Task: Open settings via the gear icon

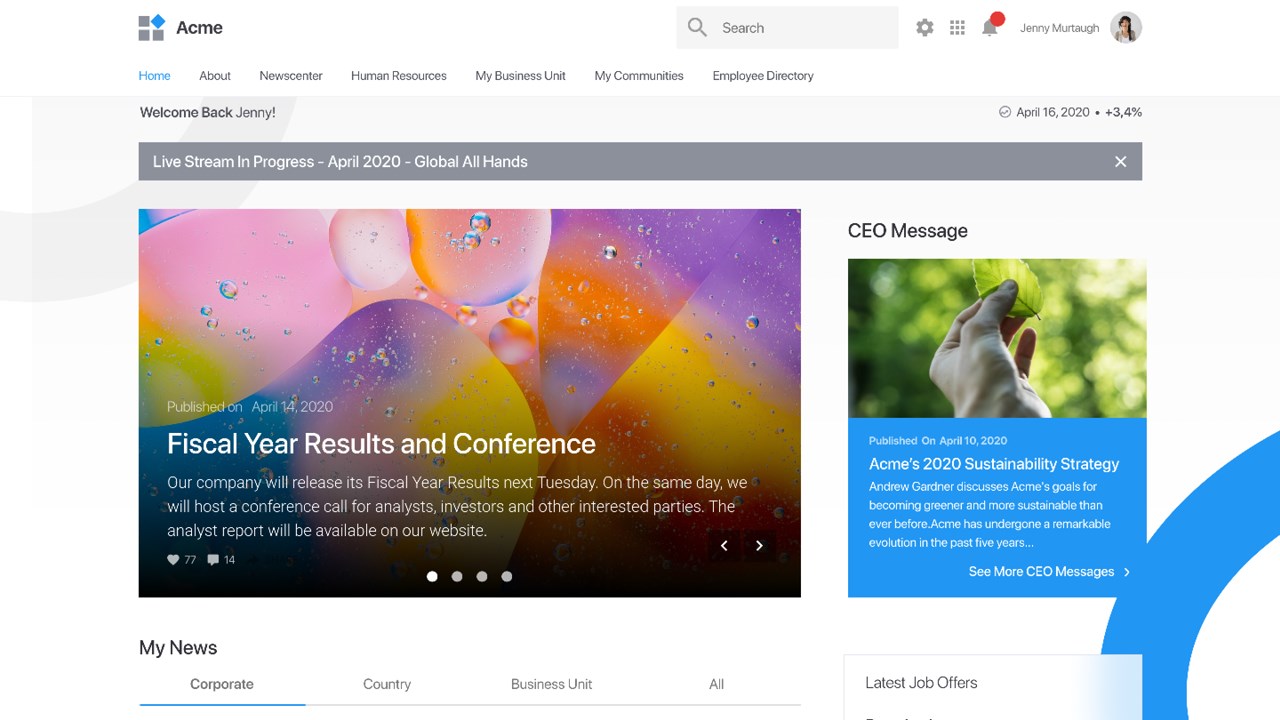Action: [925, 28]
